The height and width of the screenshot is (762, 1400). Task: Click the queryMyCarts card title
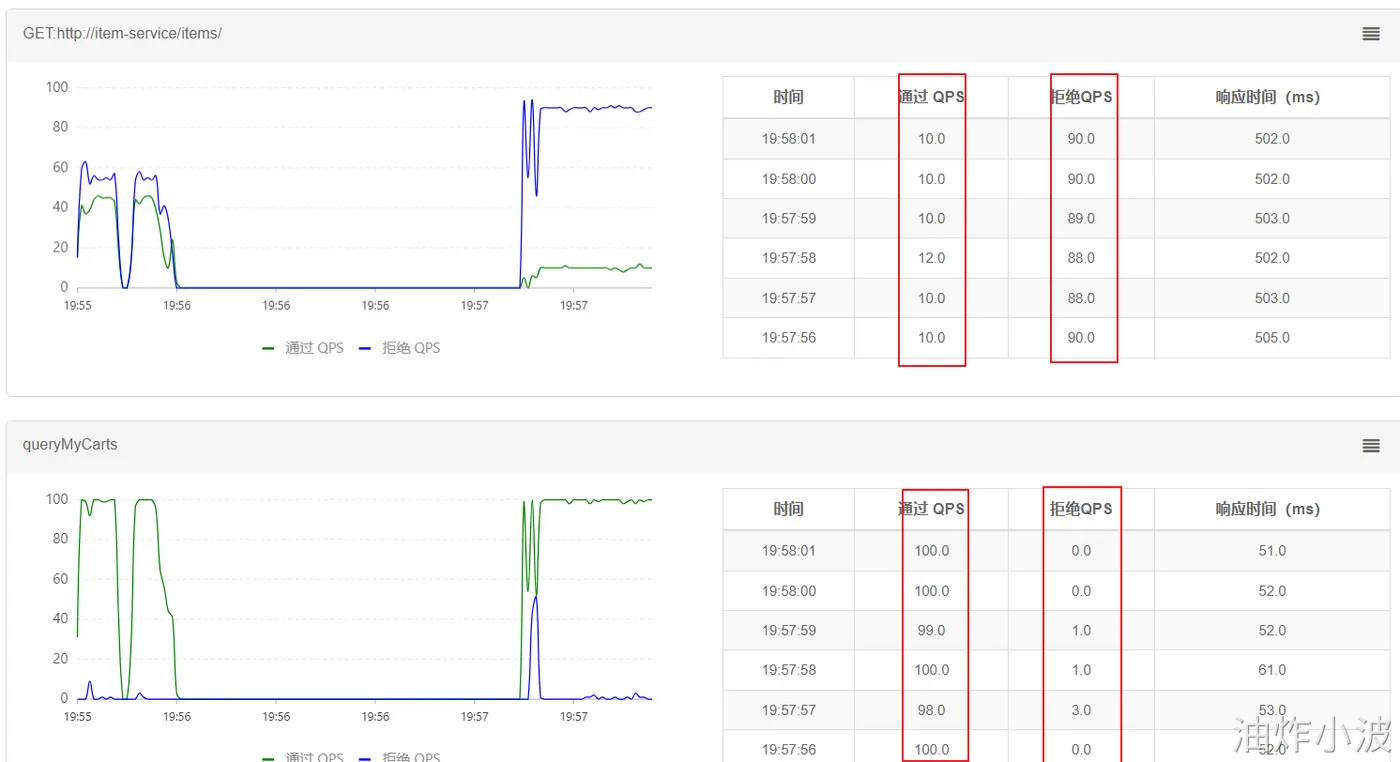pos(70,444)
